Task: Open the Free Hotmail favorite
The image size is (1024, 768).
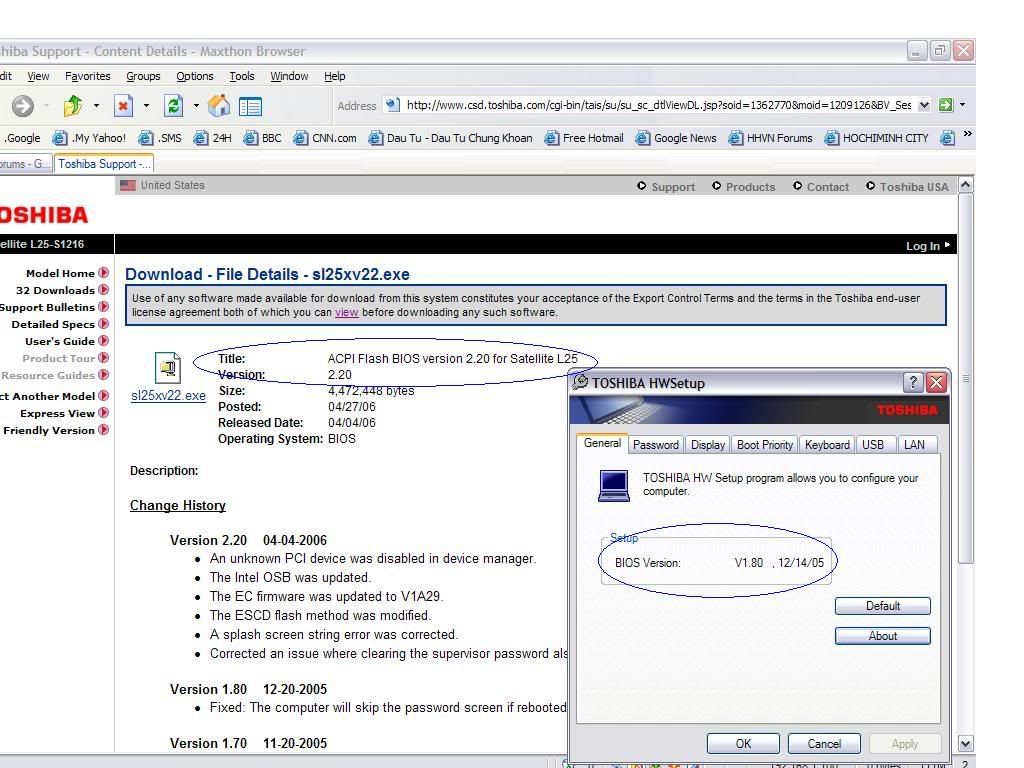Action: coord(584,138)
